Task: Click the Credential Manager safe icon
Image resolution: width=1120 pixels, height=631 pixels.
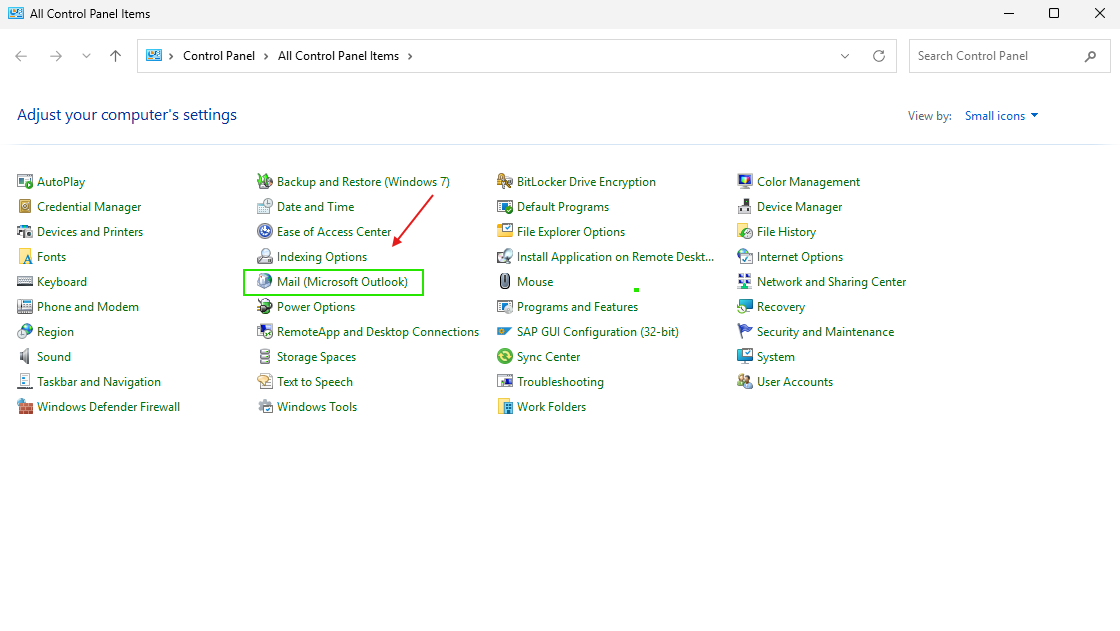Action: (25, 207)
